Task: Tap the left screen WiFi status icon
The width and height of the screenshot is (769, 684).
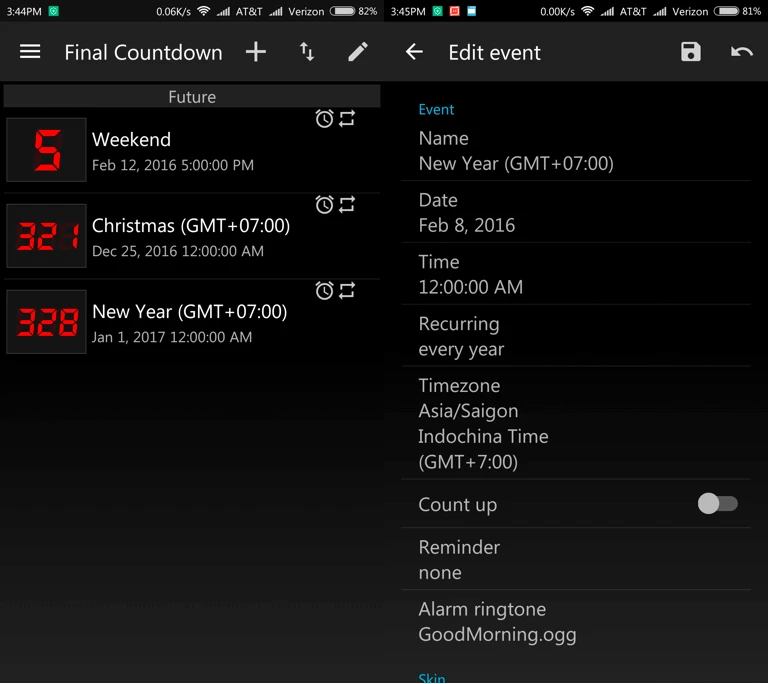Action: tap(203, 11)
